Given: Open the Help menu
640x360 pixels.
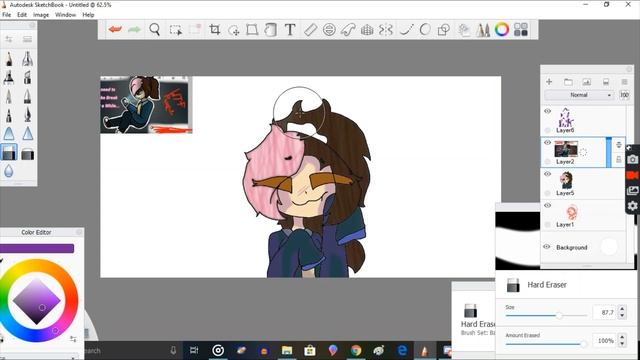Looking at the screenshot, I should (x=88, y=15).
